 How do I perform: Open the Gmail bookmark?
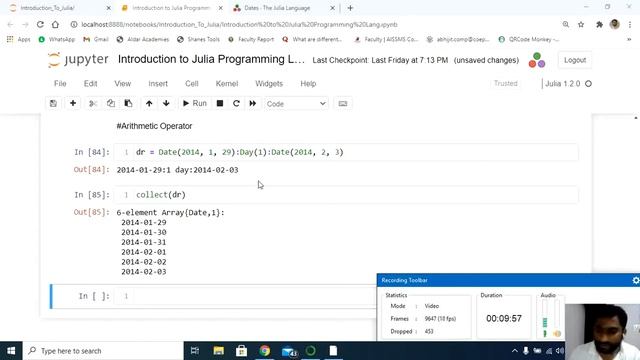pos(96,39)
